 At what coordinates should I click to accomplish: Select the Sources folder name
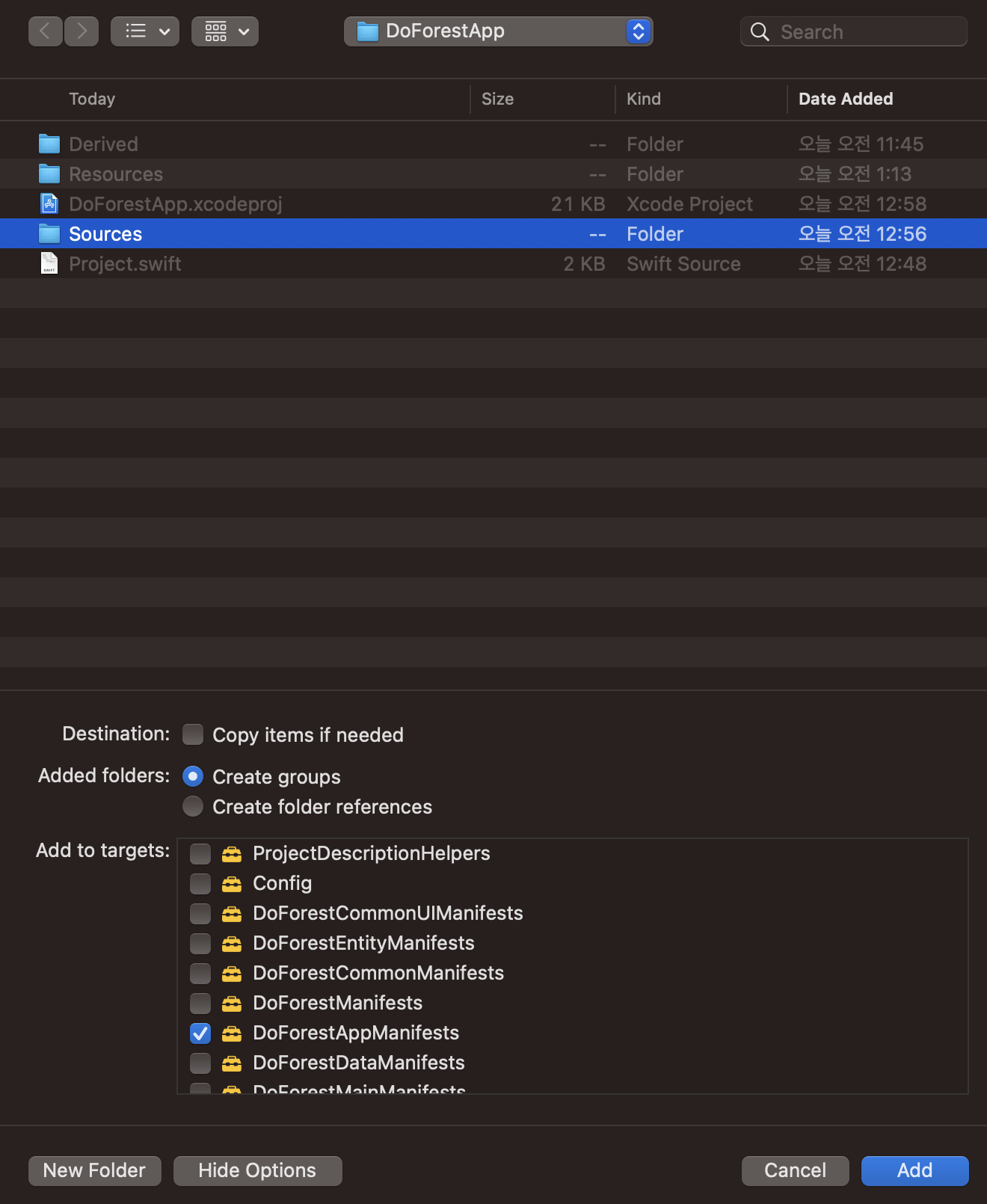[105, 233]
